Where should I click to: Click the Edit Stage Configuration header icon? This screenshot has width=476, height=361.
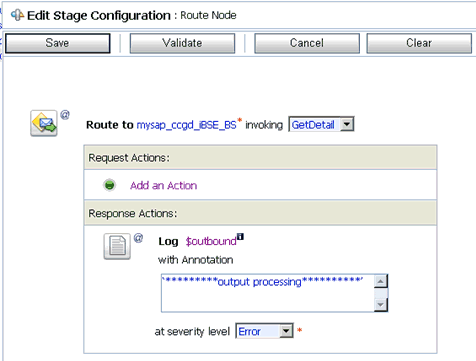[x=17, y=15]
